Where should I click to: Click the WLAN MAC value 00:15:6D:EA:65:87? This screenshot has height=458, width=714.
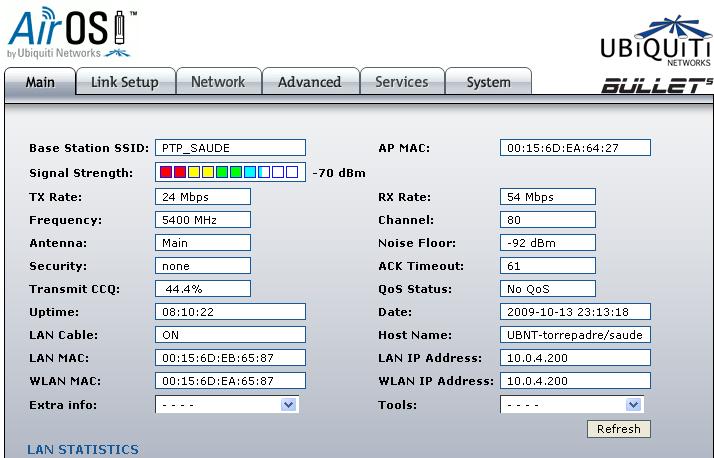point(230,381)
